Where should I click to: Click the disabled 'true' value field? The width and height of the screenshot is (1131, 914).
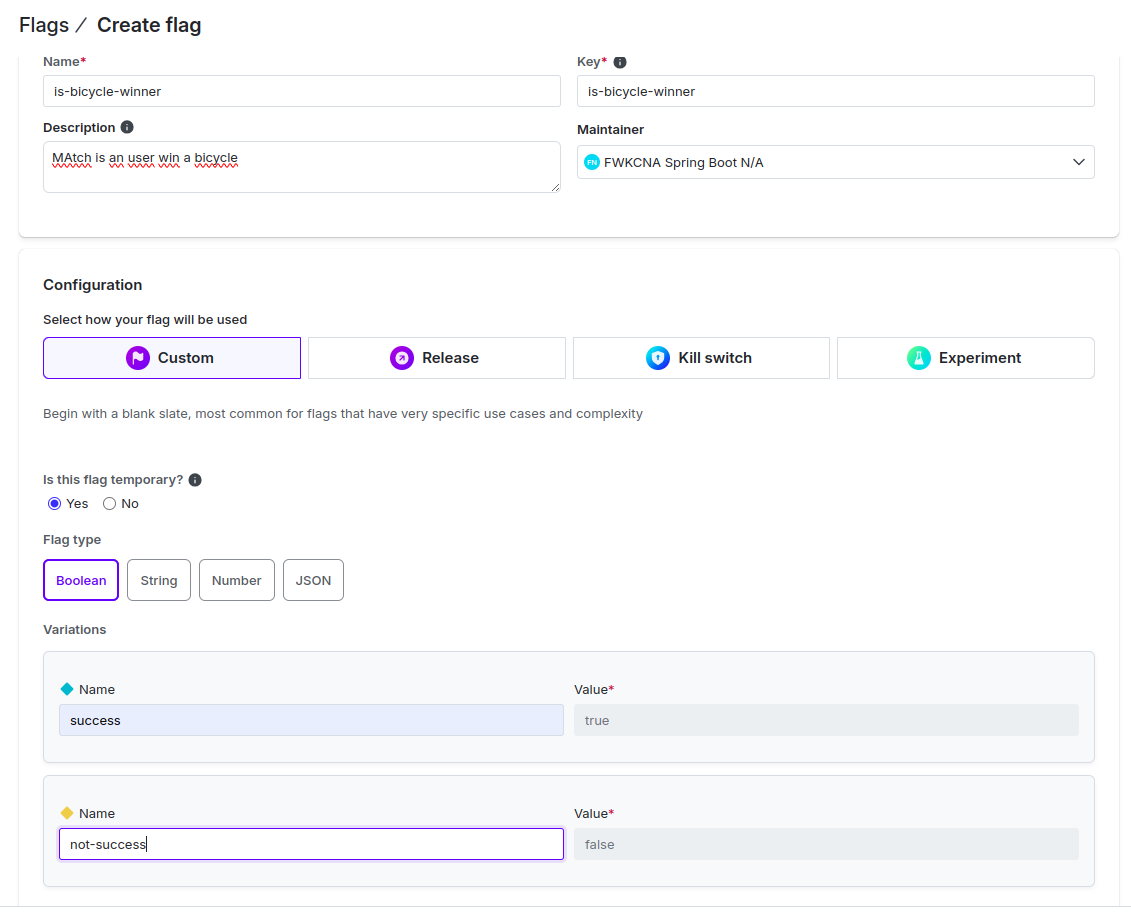pos(826,720)
